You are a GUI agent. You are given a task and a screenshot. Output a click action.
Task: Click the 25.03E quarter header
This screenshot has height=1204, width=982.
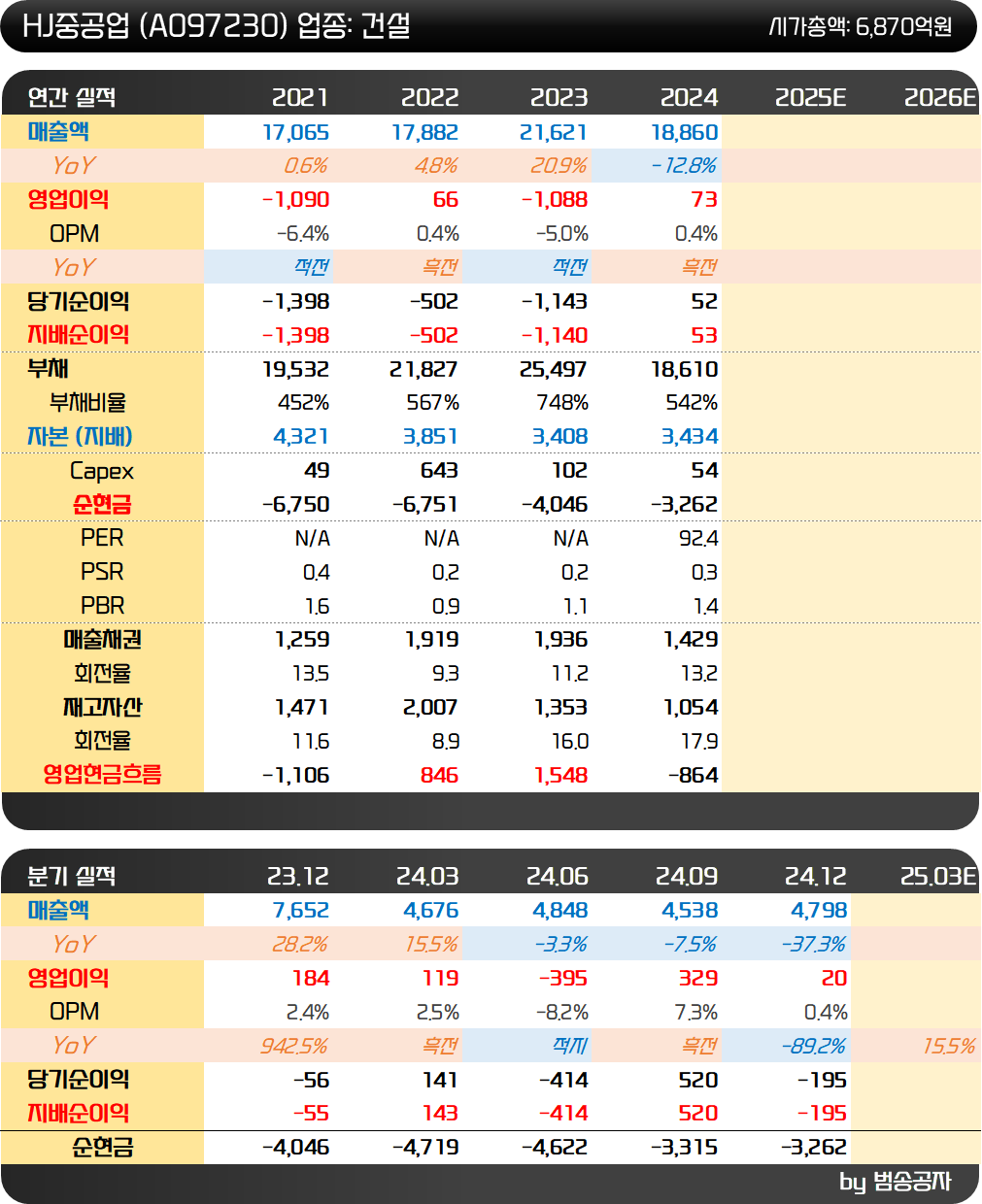(x=938, y=877)
